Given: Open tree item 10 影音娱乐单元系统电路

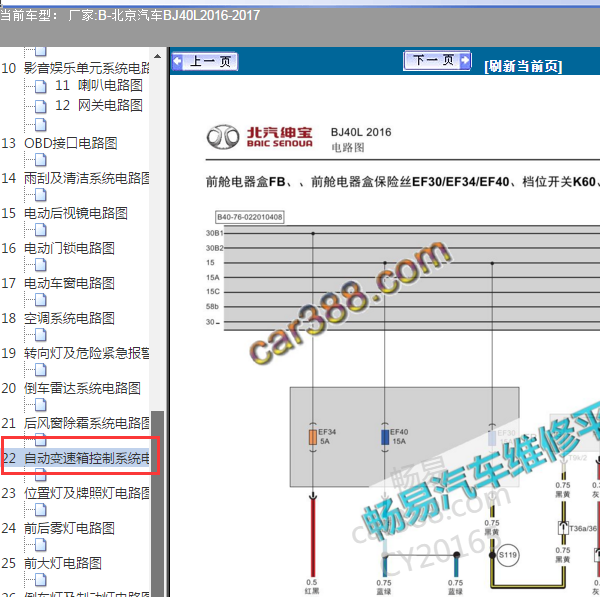Looking at the screenshot, I should (x=75, y=68).
